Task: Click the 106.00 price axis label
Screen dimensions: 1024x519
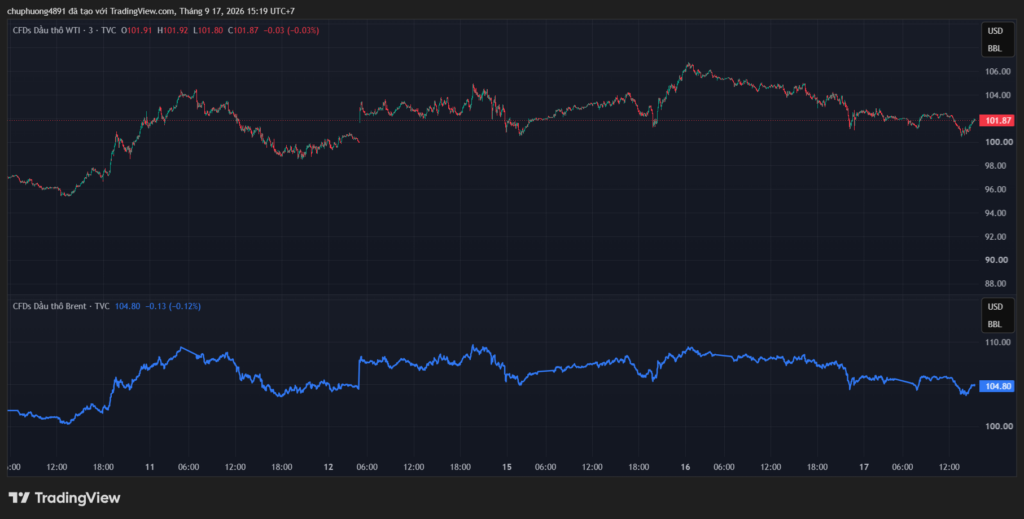Action: click(x=998, y=72)
